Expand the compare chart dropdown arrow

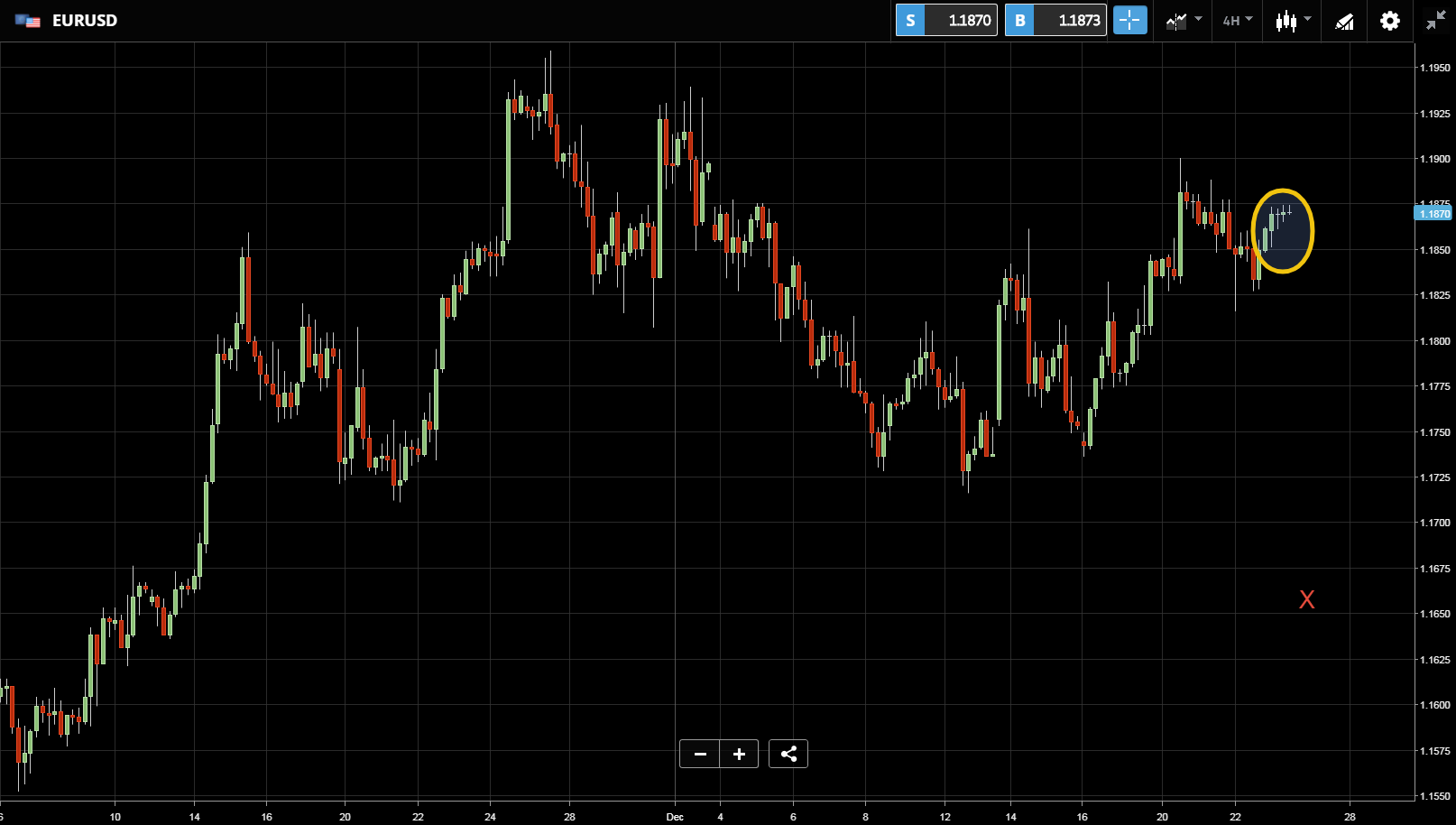click(x=1199, y=19)
